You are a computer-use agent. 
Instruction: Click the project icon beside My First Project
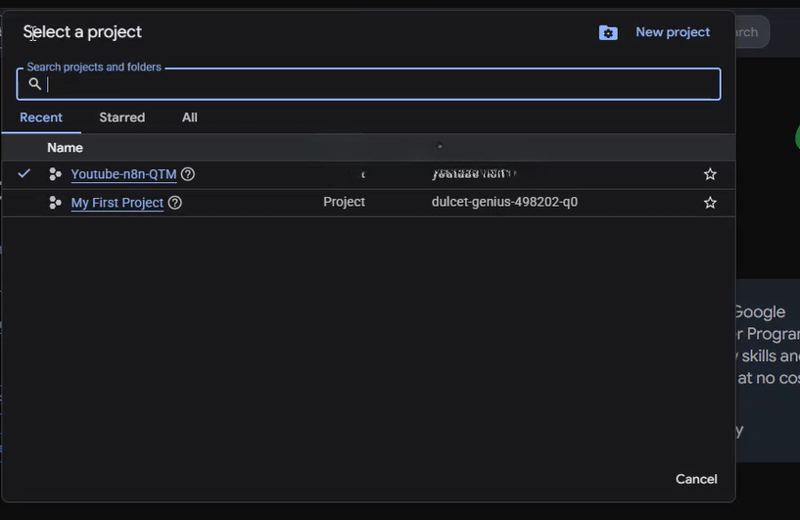55,203
